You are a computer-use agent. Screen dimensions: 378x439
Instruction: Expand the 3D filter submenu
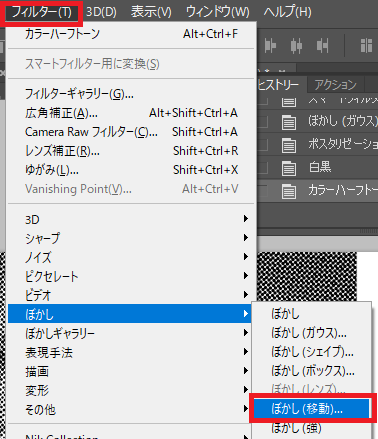tap(131, 219)
